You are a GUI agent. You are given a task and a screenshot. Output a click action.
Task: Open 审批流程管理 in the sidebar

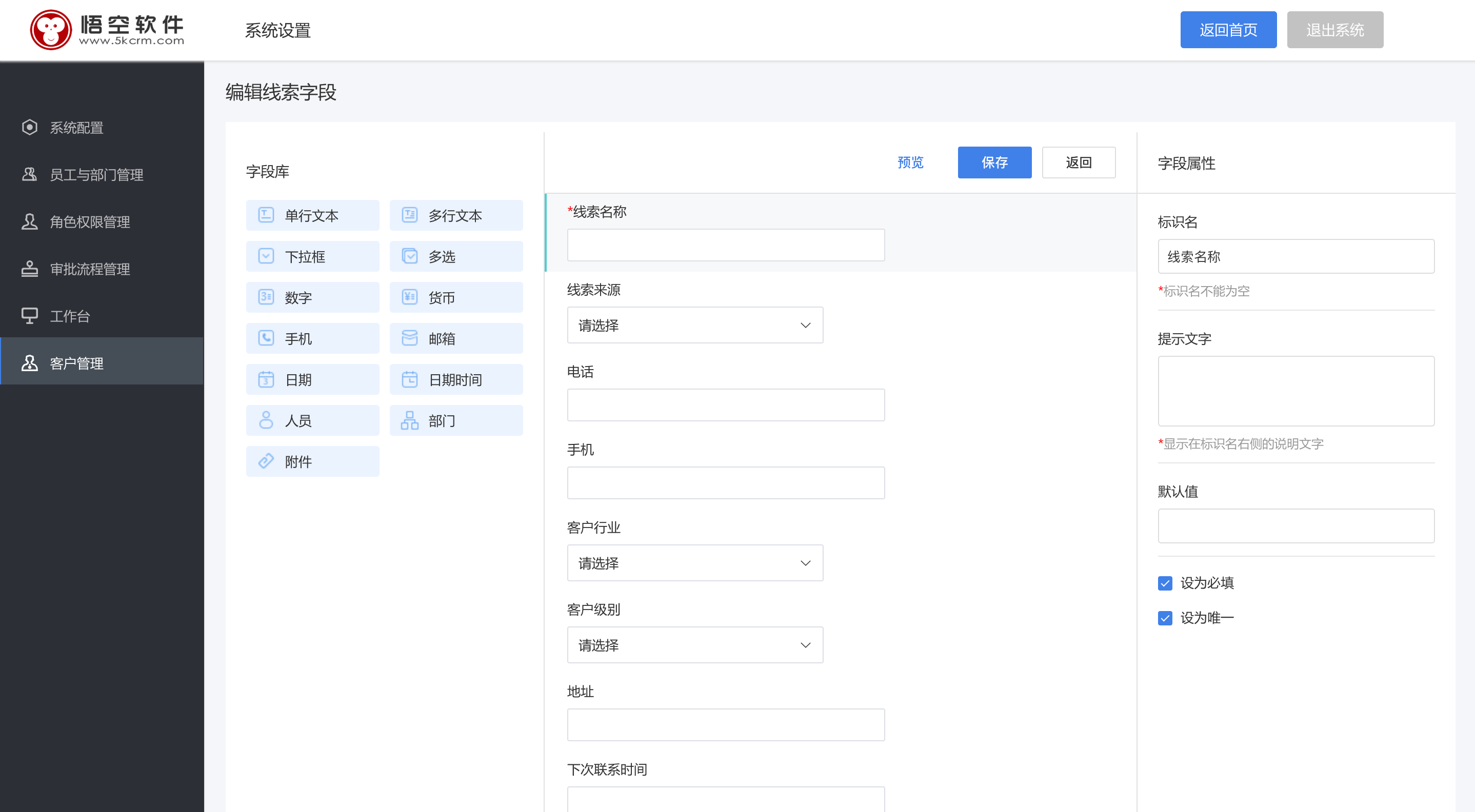click(90, 269)
